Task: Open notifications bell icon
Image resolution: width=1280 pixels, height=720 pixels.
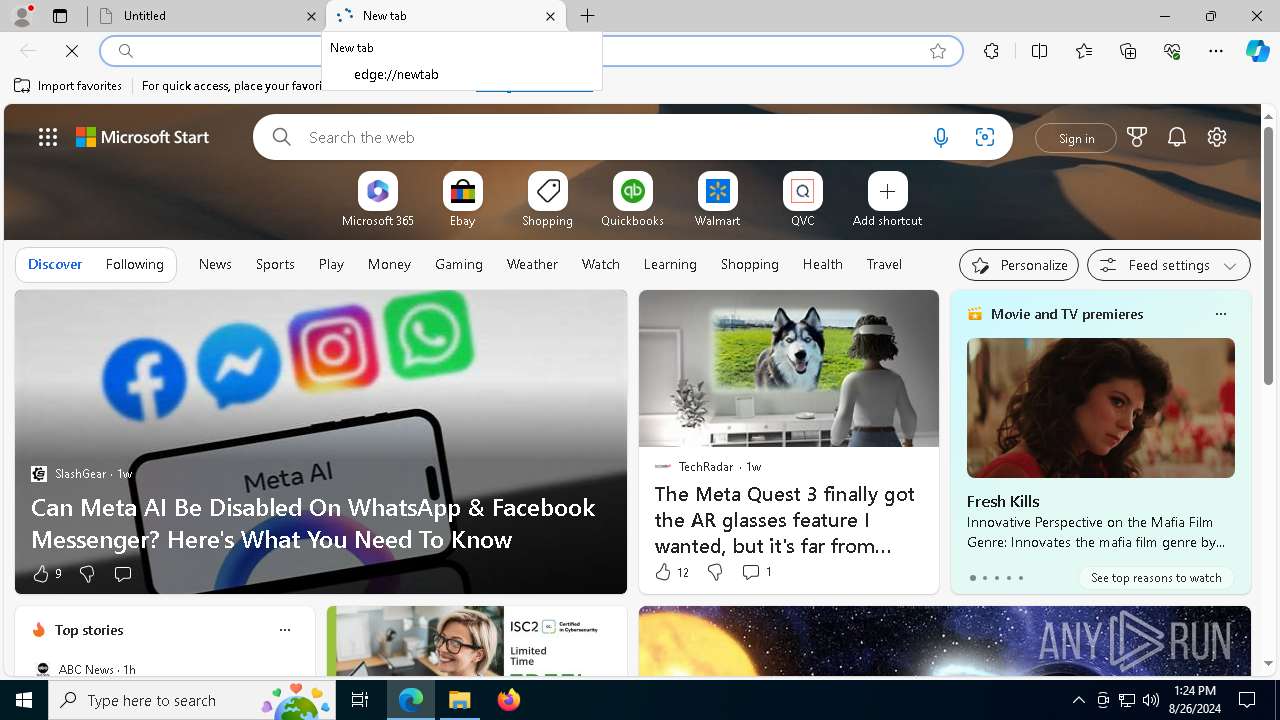Action: coord(1177,138)
